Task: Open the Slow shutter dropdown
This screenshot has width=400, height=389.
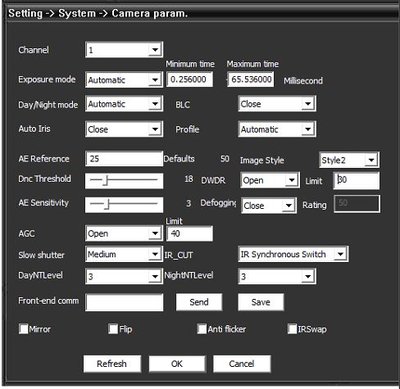Action: click(124, 255)
